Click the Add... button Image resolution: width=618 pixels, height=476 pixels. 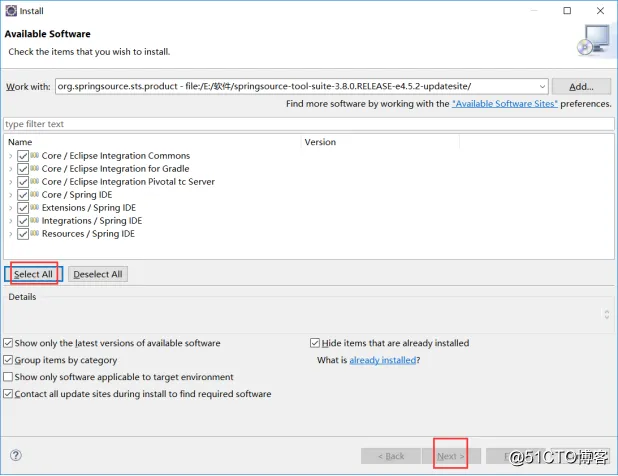pos(581,86)
